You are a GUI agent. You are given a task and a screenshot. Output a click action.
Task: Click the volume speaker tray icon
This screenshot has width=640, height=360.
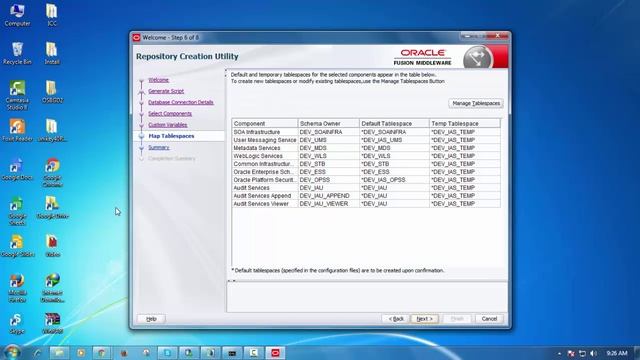point(593,353)
